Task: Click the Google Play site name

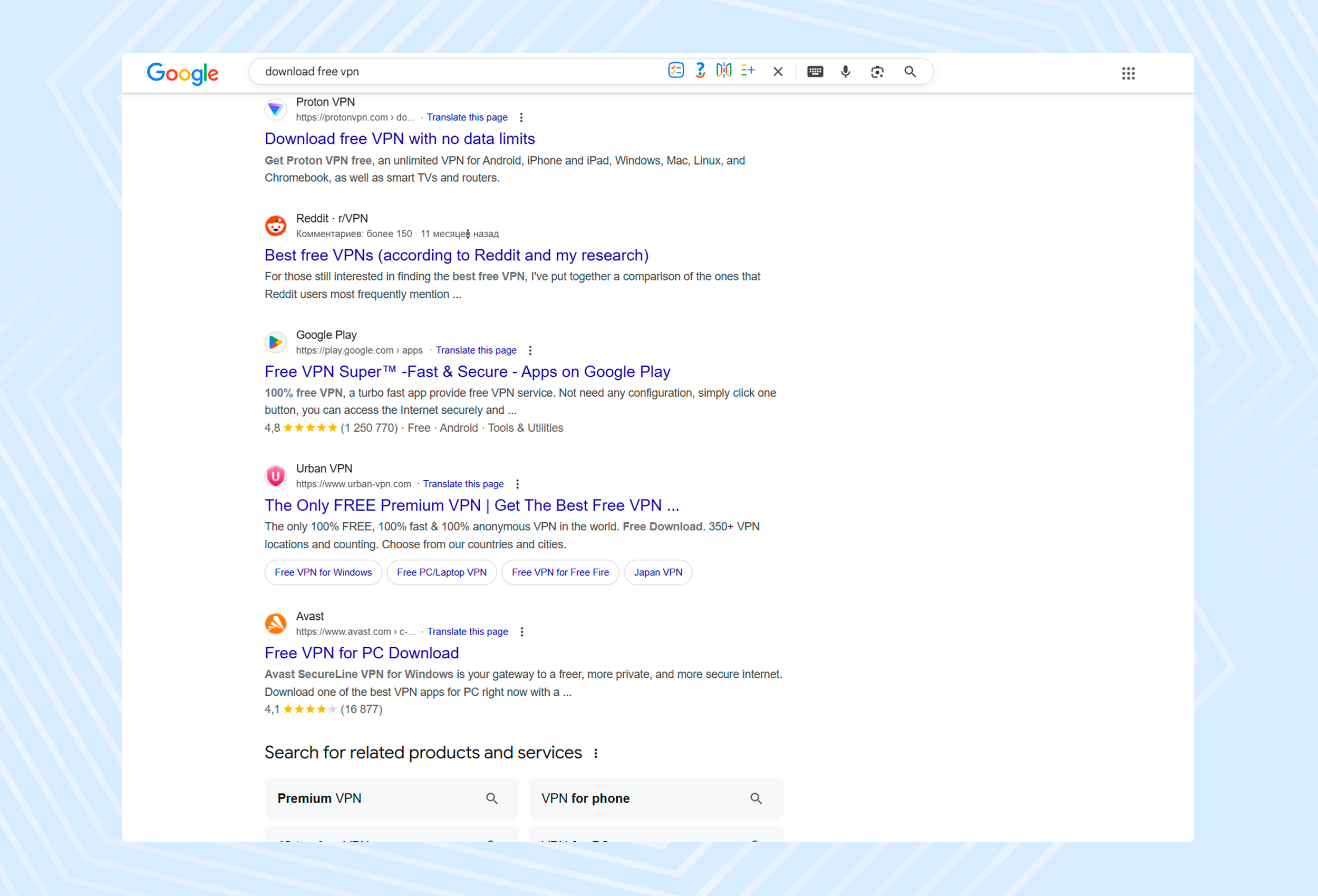Action: [x=326, y=335]
